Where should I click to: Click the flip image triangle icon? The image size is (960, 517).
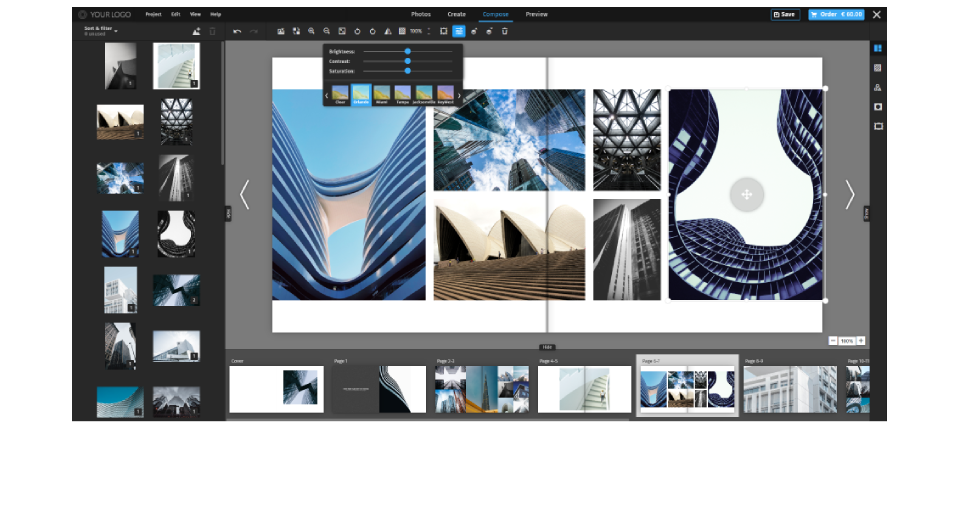point(387,31)
